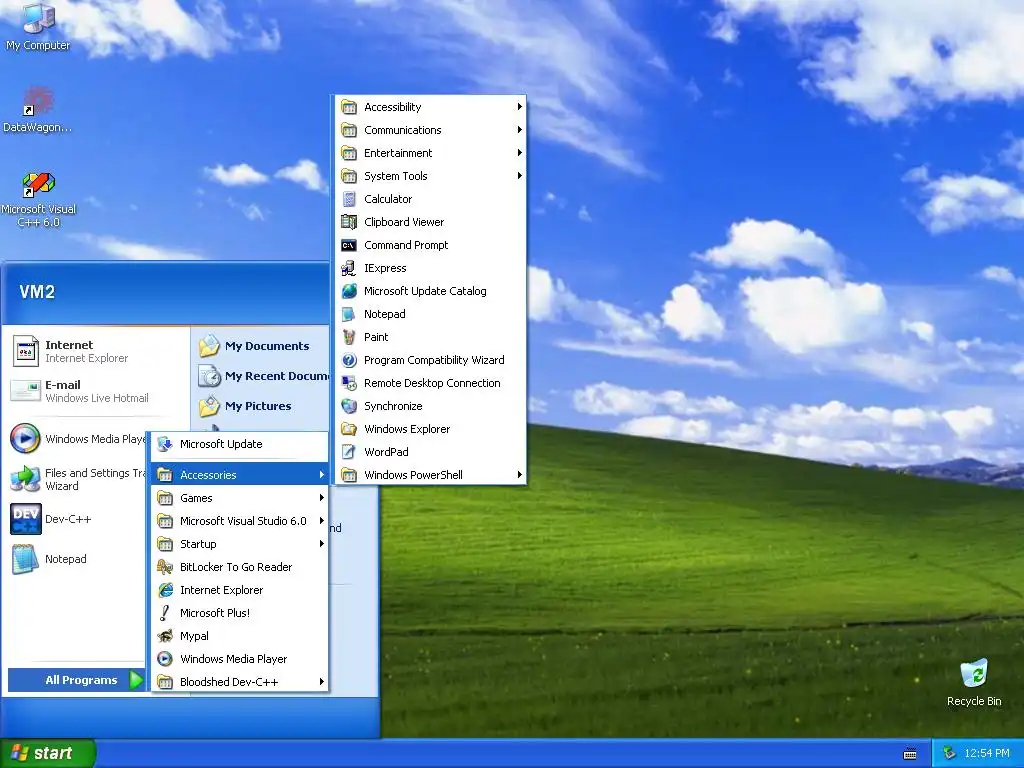Screen dimensions: 1024x768
Task: Open the Calculator icon in Accessories
Action: [349, 199]
